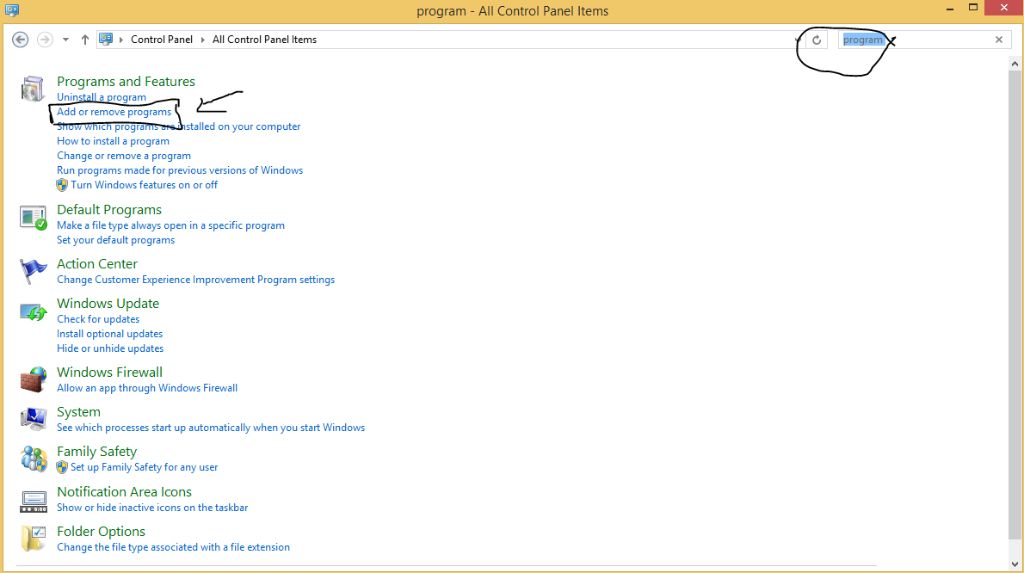Click the scrollbar down arrow

[x=1014, y=563]
